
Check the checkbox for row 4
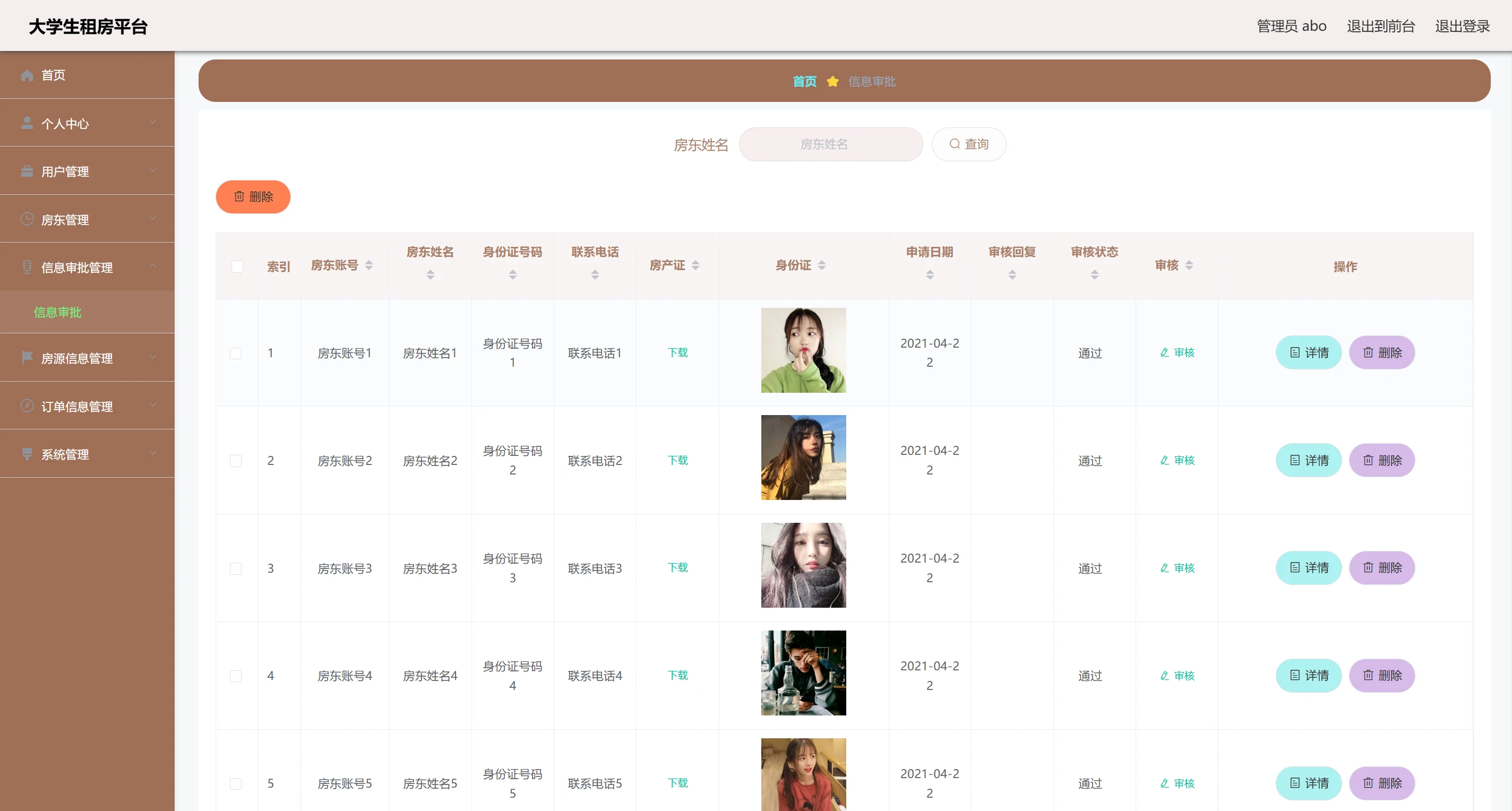(x=236, y=676)
